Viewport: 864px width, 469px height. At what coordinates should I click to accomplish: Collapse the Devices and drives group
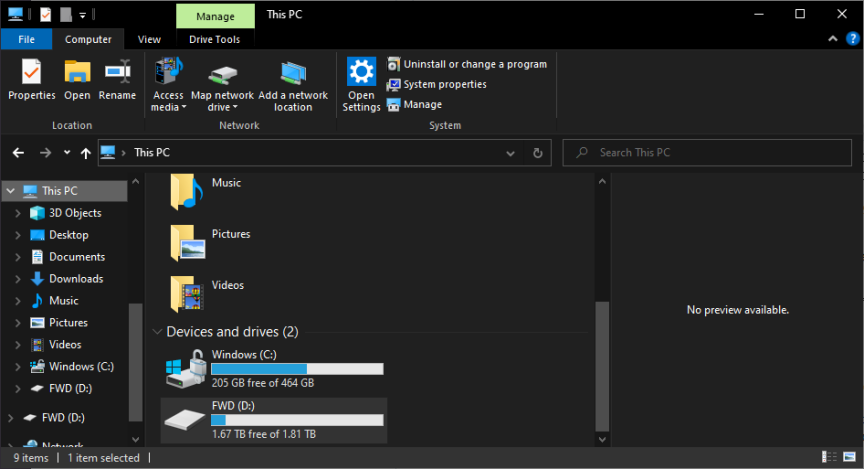point(157,332)
